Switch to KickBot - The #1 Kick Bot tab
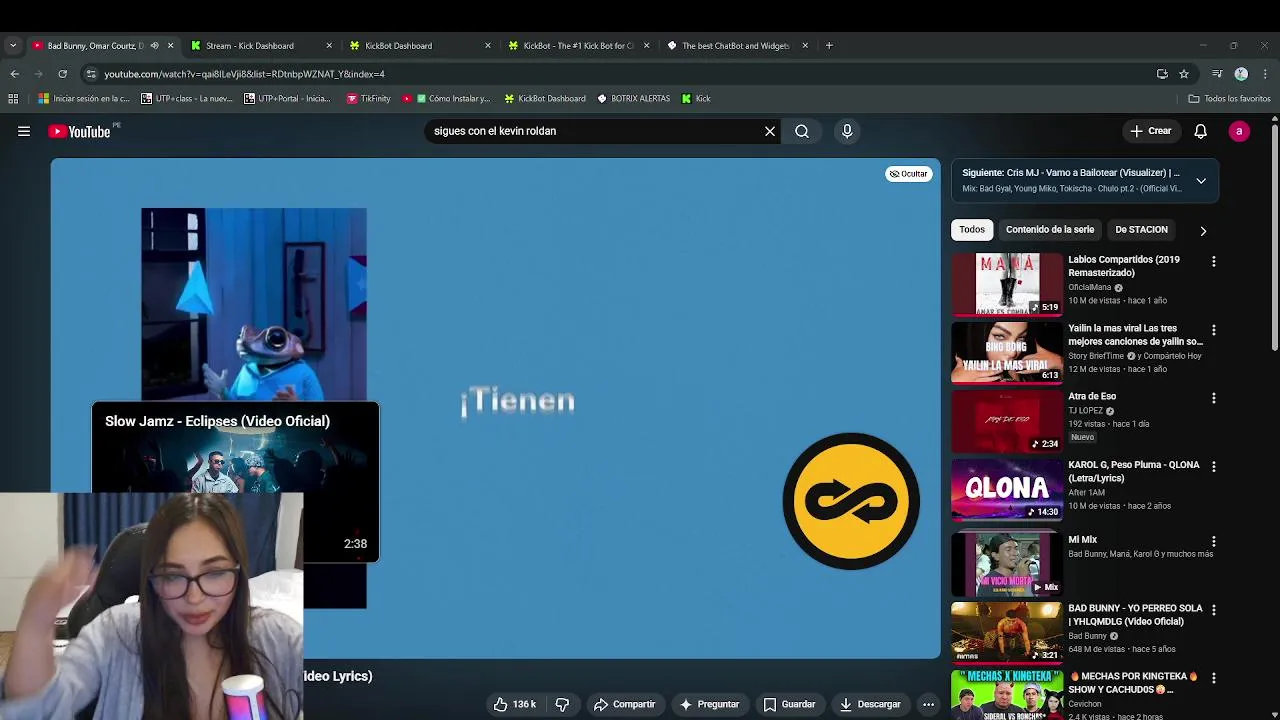 (x=578, y=45)
